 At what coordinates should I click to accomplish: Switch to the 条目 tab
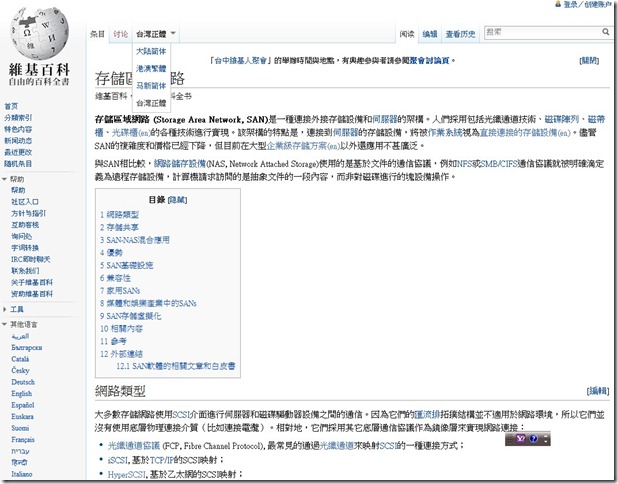97,34
